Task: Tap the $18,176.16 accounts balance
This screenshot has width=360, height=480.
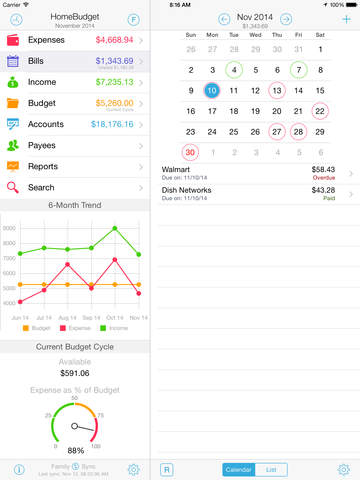Action: [x=112, y=124]
